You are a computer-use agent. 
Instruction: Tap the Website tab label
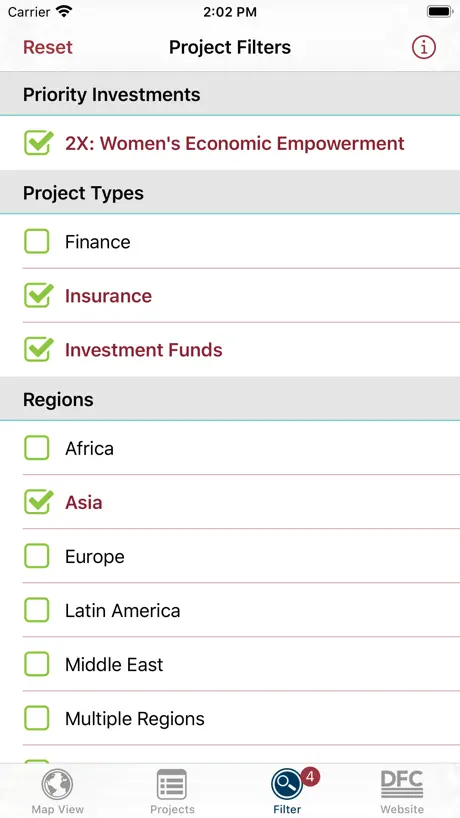coord(402,810)
